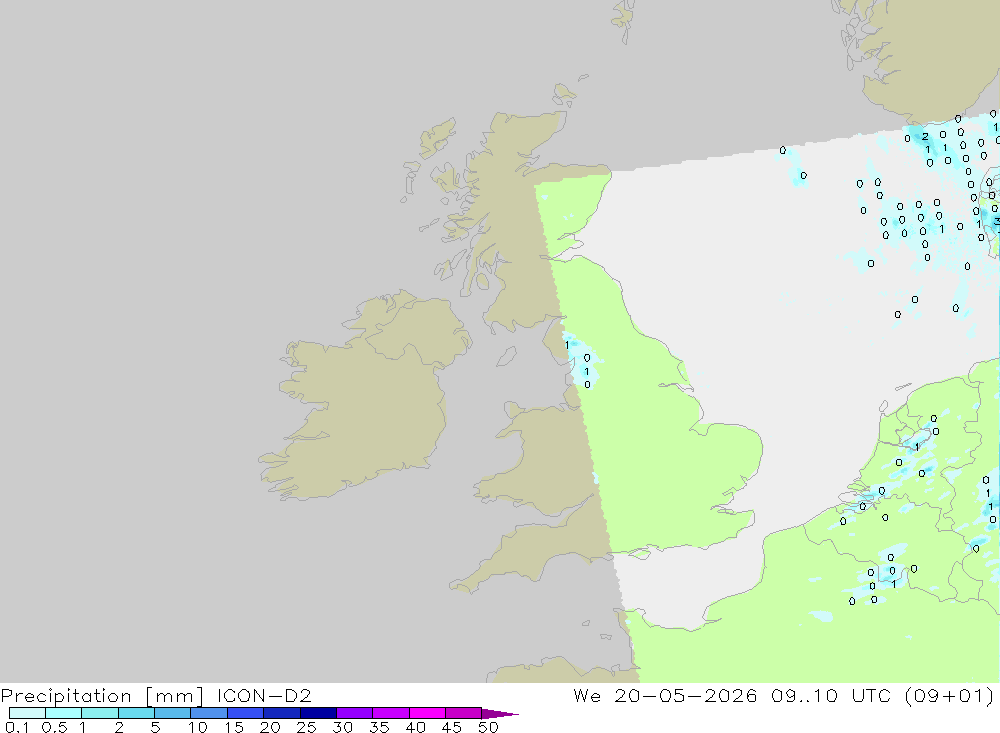Viewport: 1000px width, 733px height.
Task: Select the 25–30 mm navy legend swatch
Action: [318, 713]
